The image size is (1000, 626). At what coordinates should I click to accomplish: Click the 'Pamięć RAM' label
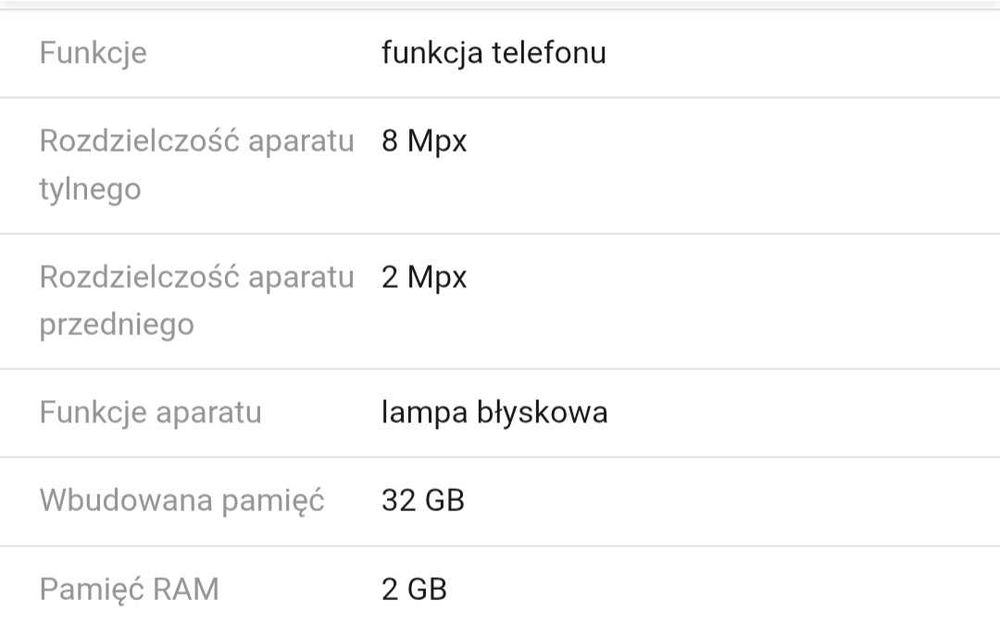129,589
